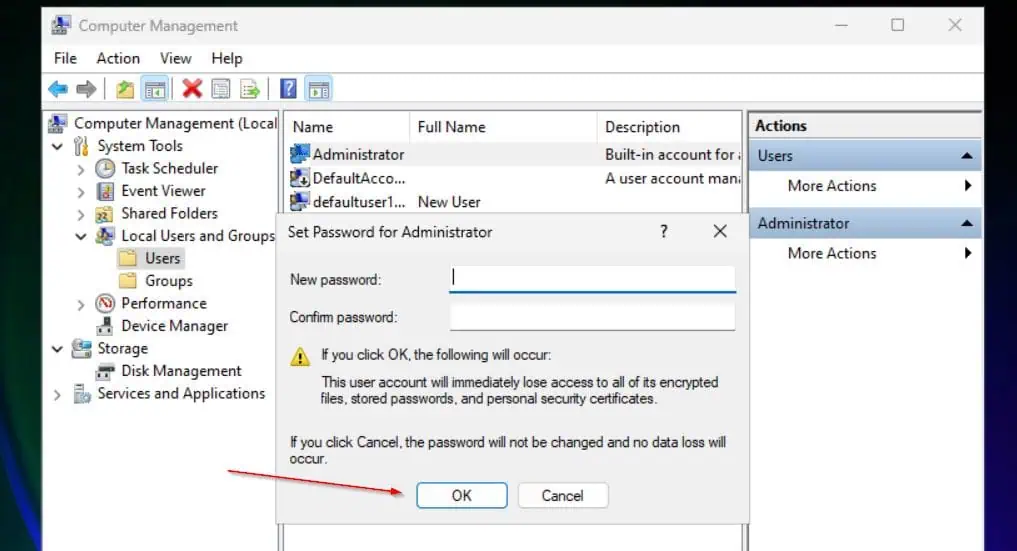Click the System Tools wrench icon
Screen dimensions: 1017x551
click(81, 146)
